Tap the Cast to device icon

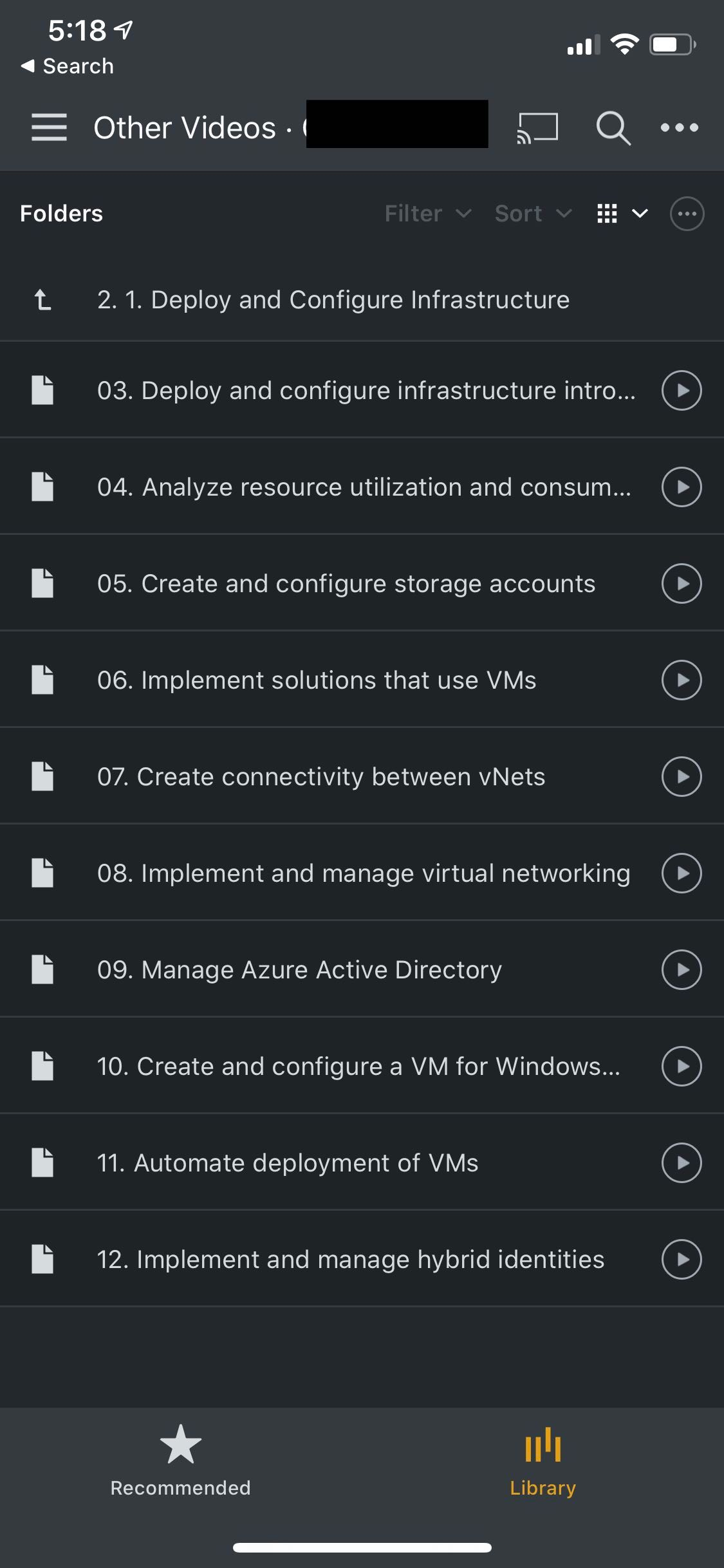[537, 127]
